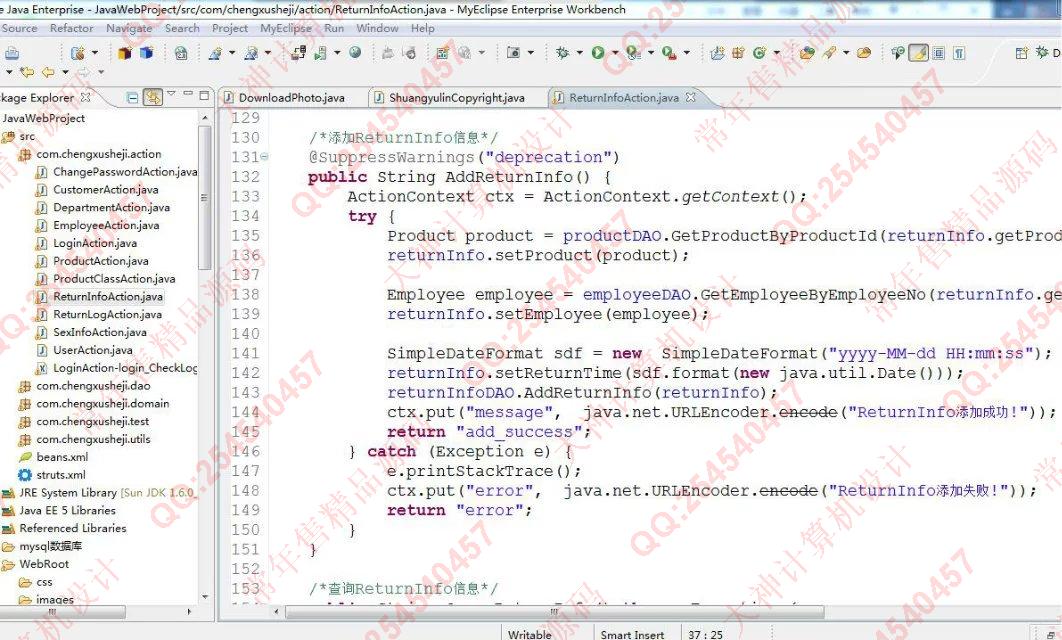Screen dimensions: 1062x640
Task: Open the Back history dropdown arrow
Action: click(x=65, y=71)
